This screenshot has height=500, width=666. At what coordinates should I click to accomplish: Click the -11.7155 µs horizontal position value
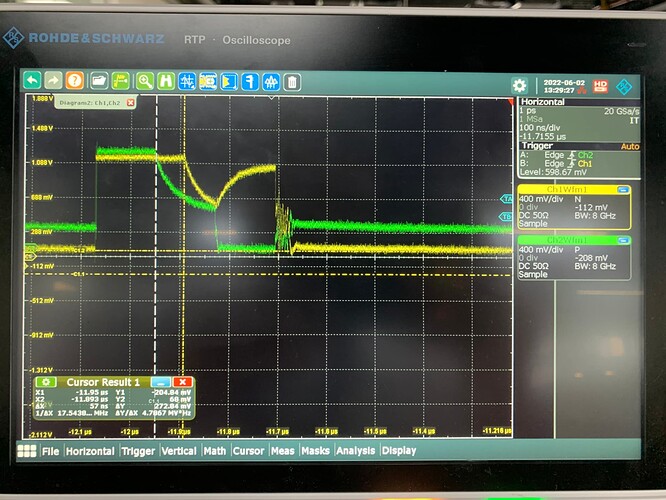click(543, 137)
